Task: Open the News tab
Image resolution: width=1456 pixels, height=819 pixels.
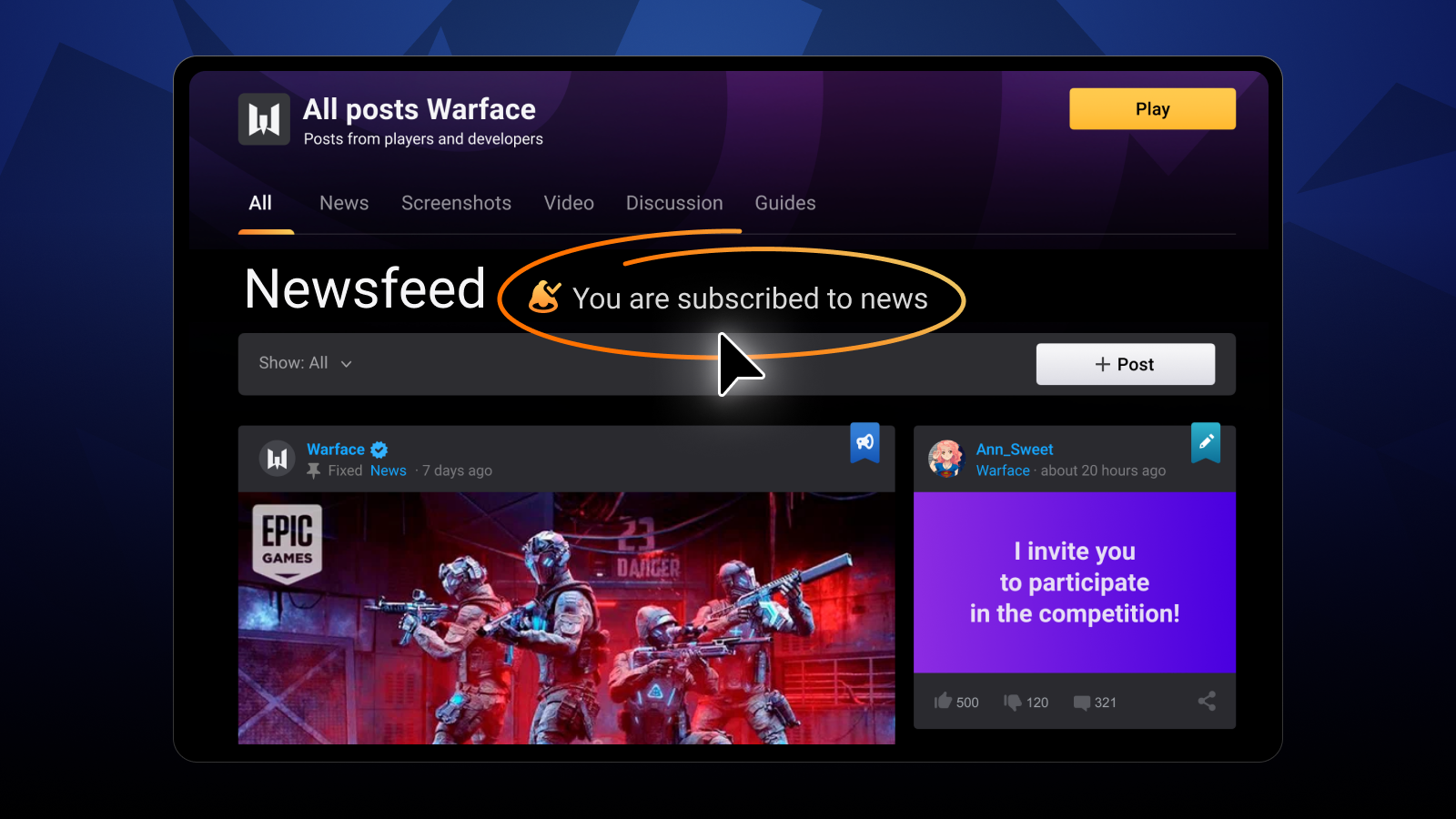Action: [x=344, y=203]
